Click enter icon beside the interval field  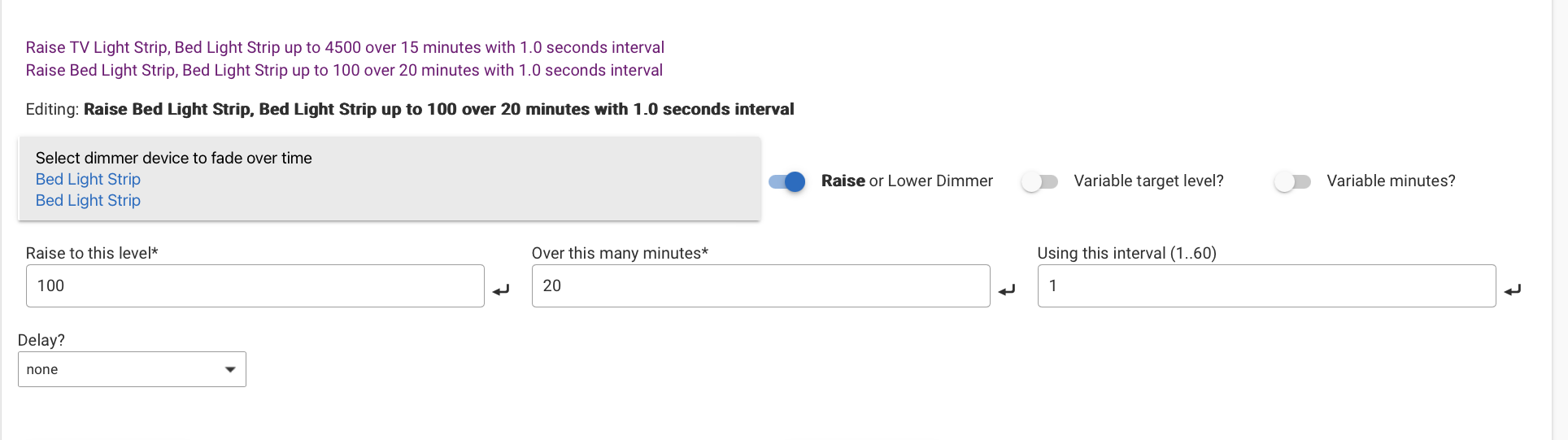1513,290
